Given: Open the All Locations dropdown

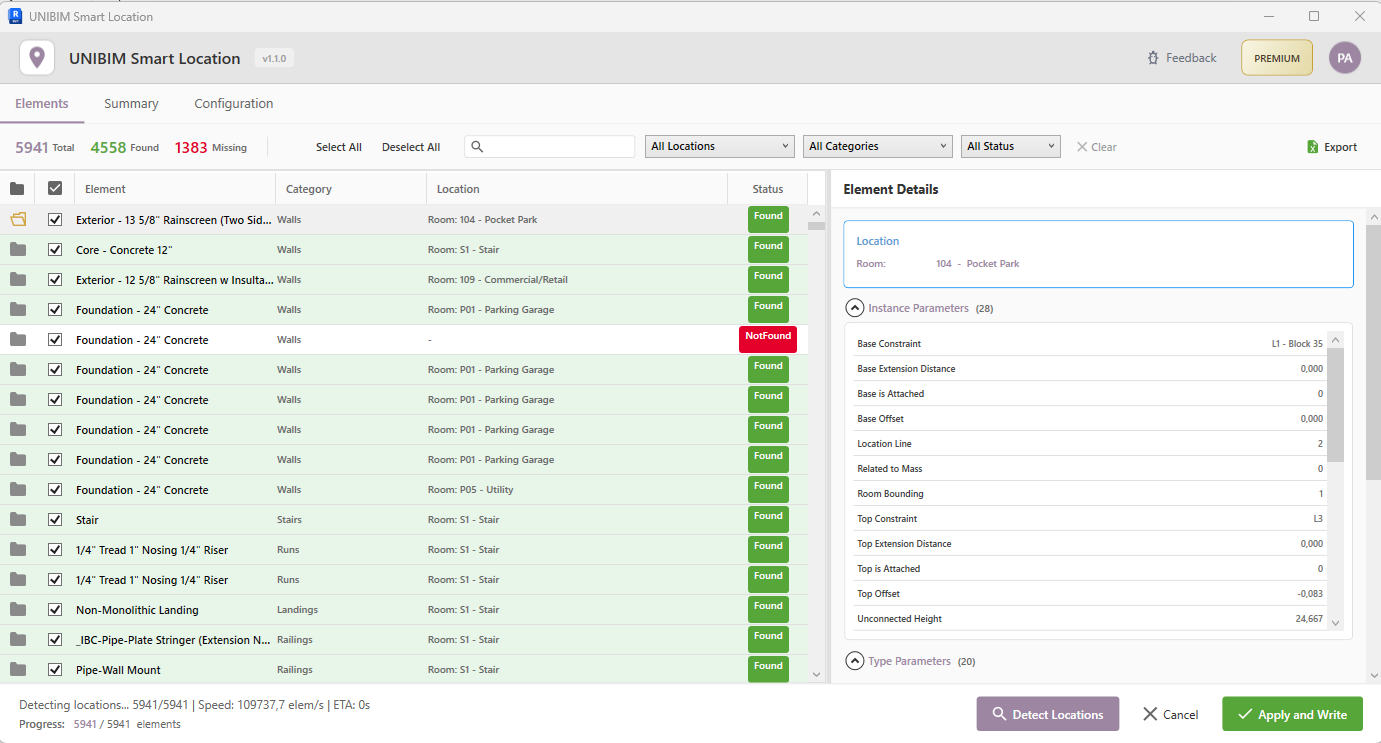Looking at the screenshot, I should [x=718, y=145].
